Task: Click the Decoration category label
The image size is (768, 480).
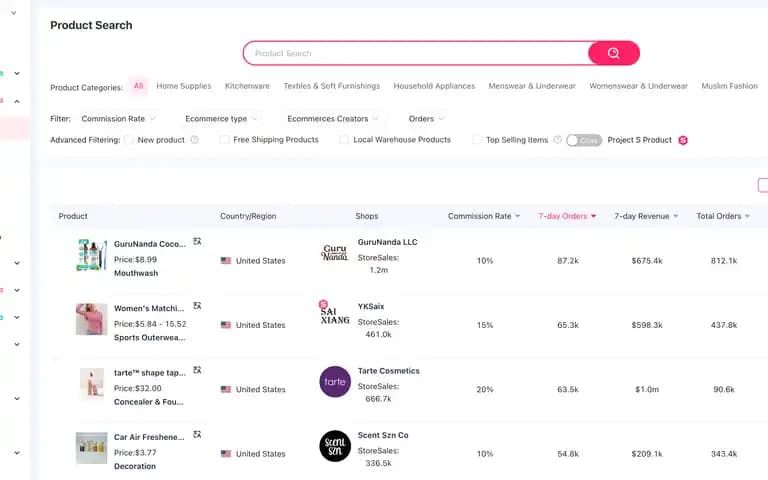Action: coord(135,466)
